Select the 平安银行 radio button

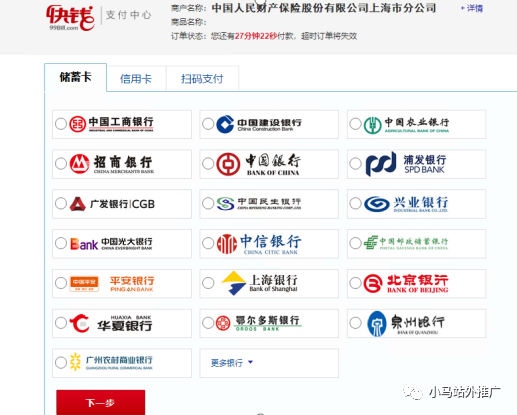coord(61,283)
